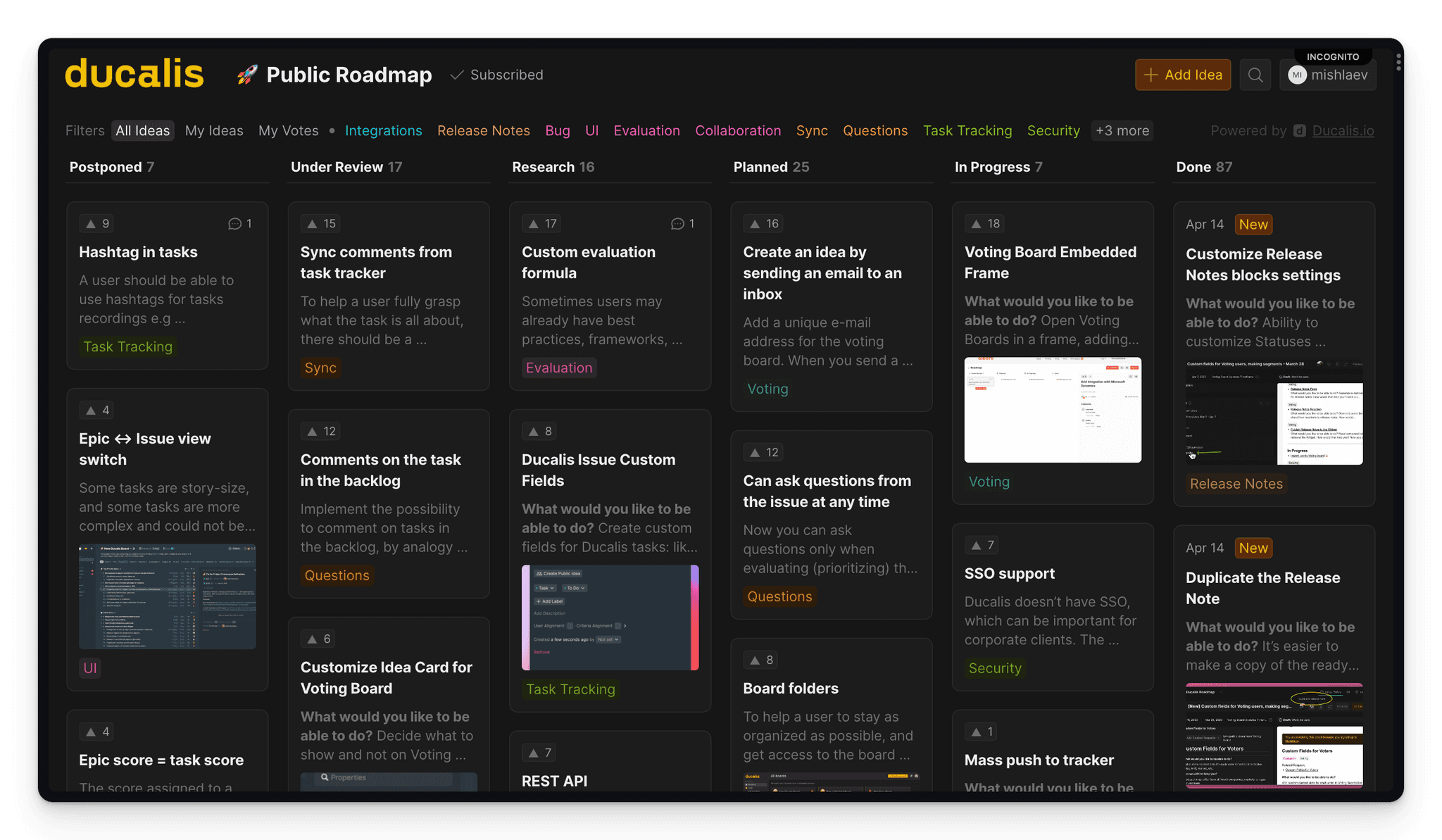Screen dimensions: 1442x840
Task: Toggle upvote on Epic Issue view switch
Action: tap(97, 410)
